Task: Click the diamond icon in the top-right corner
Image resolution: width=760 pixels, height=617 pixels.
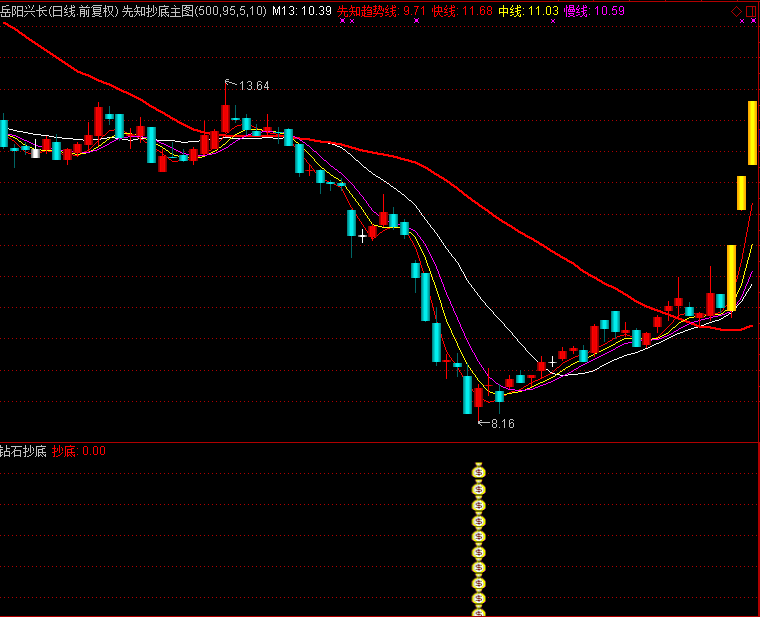Action: click(737, 11)
